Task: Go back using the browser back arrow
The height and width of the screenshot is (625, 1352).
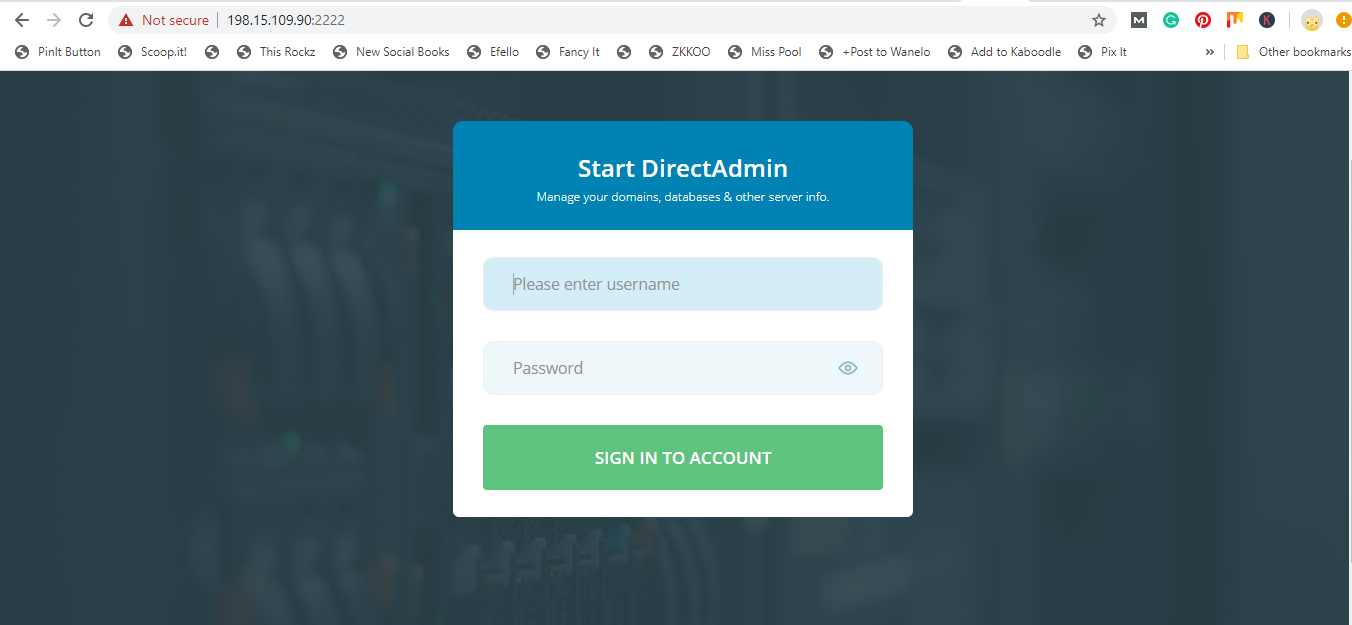Action: pos(22,20)
